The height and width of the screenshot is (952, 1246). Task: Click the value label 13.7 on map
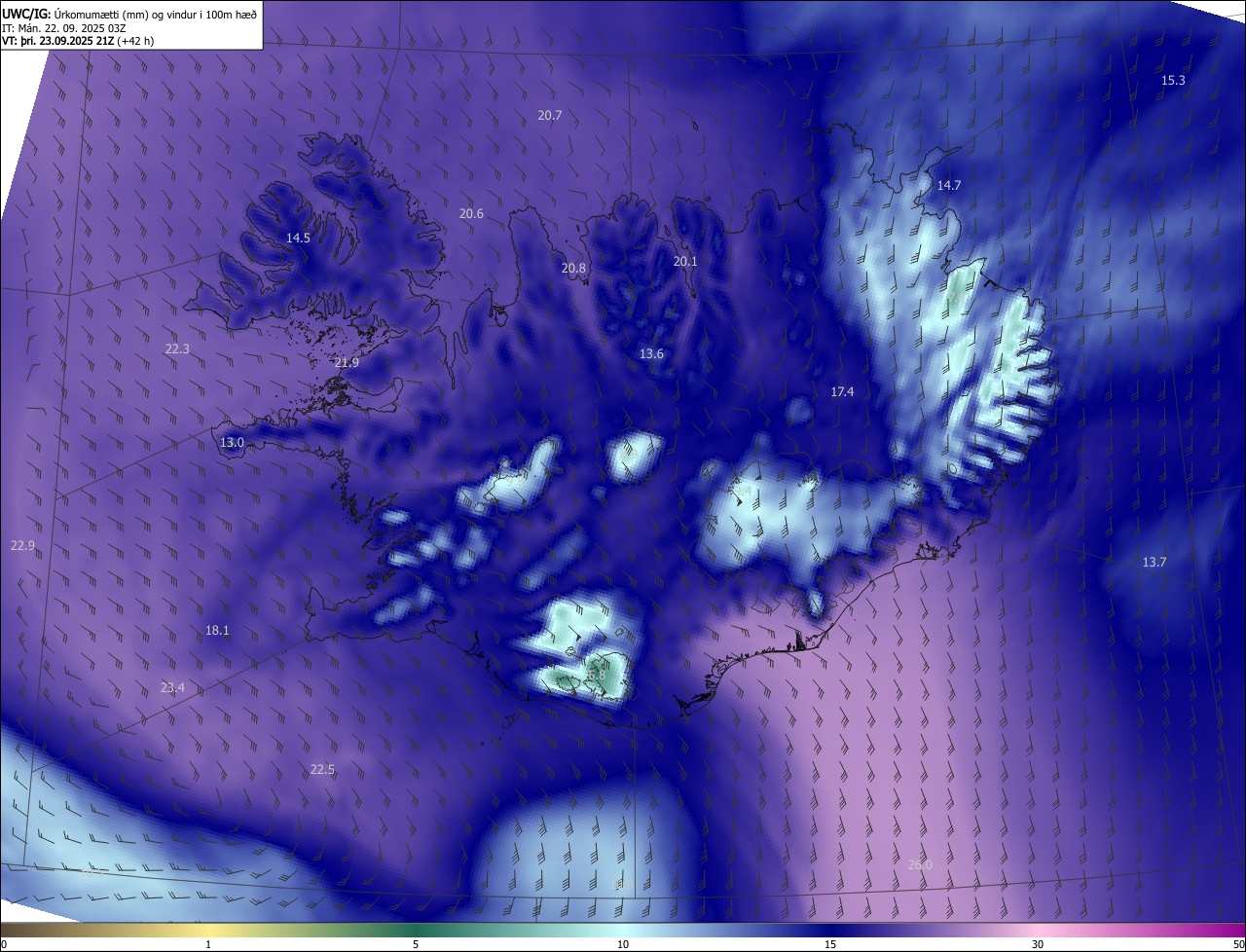point(1154,562)
